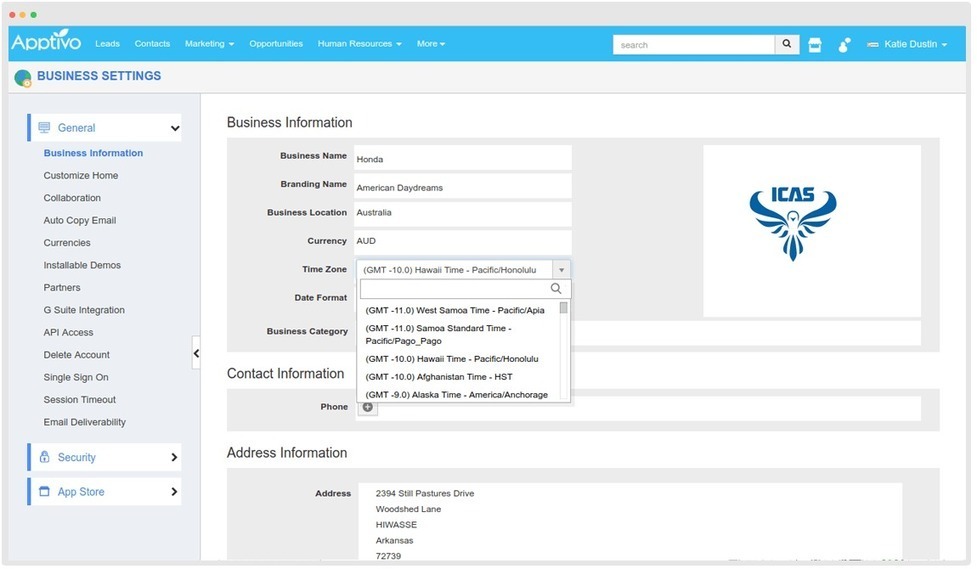Image resolution: width=977 pixels, height=569 pixels.
Task: Click the ICAS business logo image
Action: pos(792,222)
